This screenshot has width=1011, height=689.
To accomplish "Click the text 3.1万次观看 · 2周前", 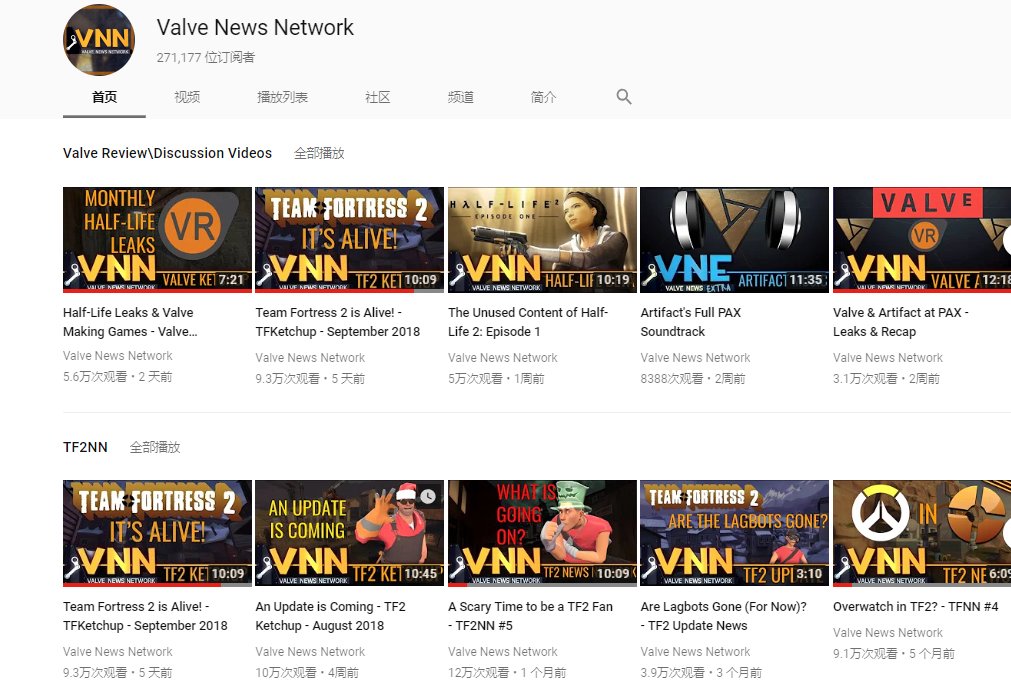I will pyautogui.click(x=886, y=378).
